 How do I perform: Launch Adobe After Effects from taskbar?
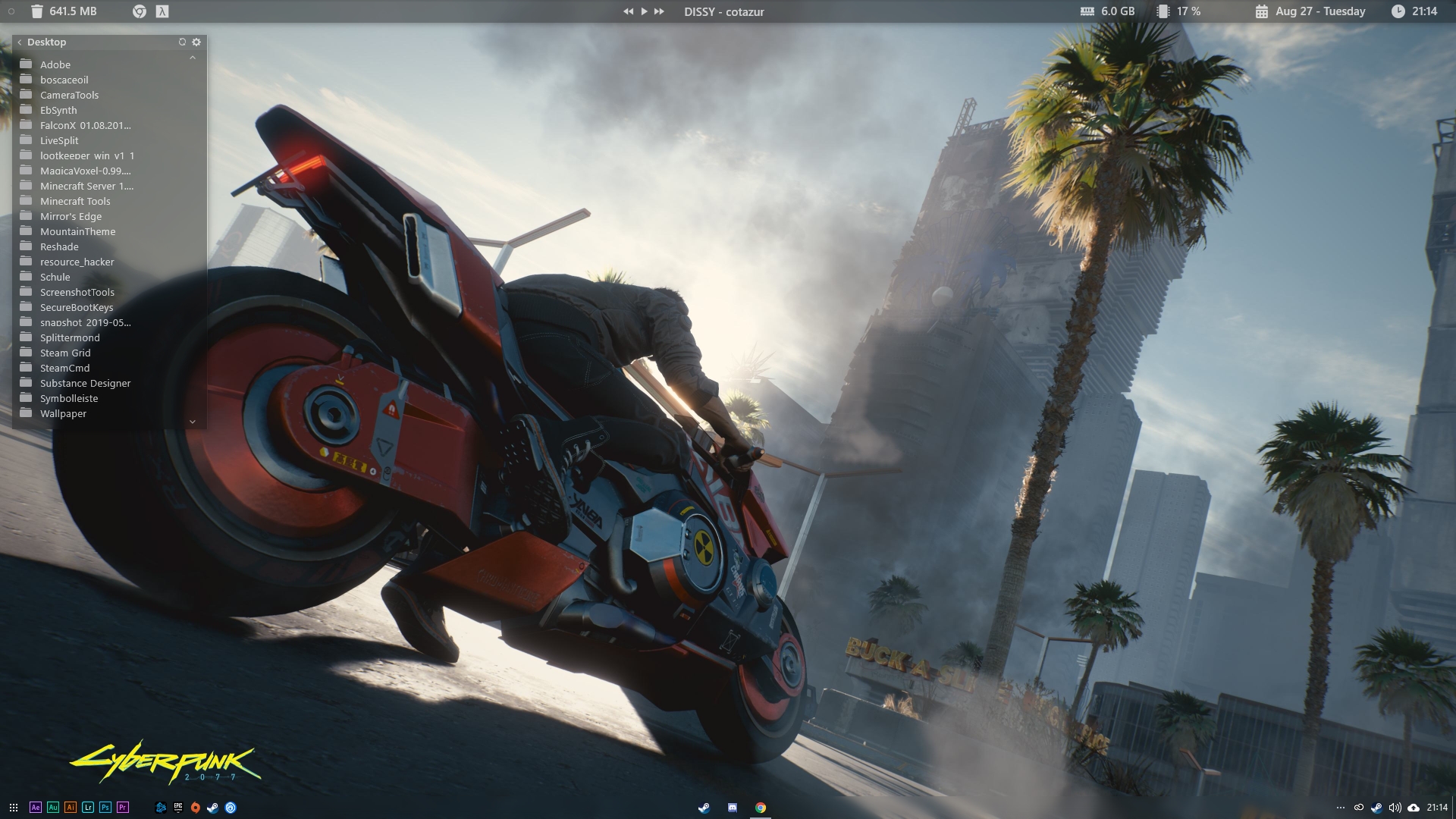(x=36, y=808)
